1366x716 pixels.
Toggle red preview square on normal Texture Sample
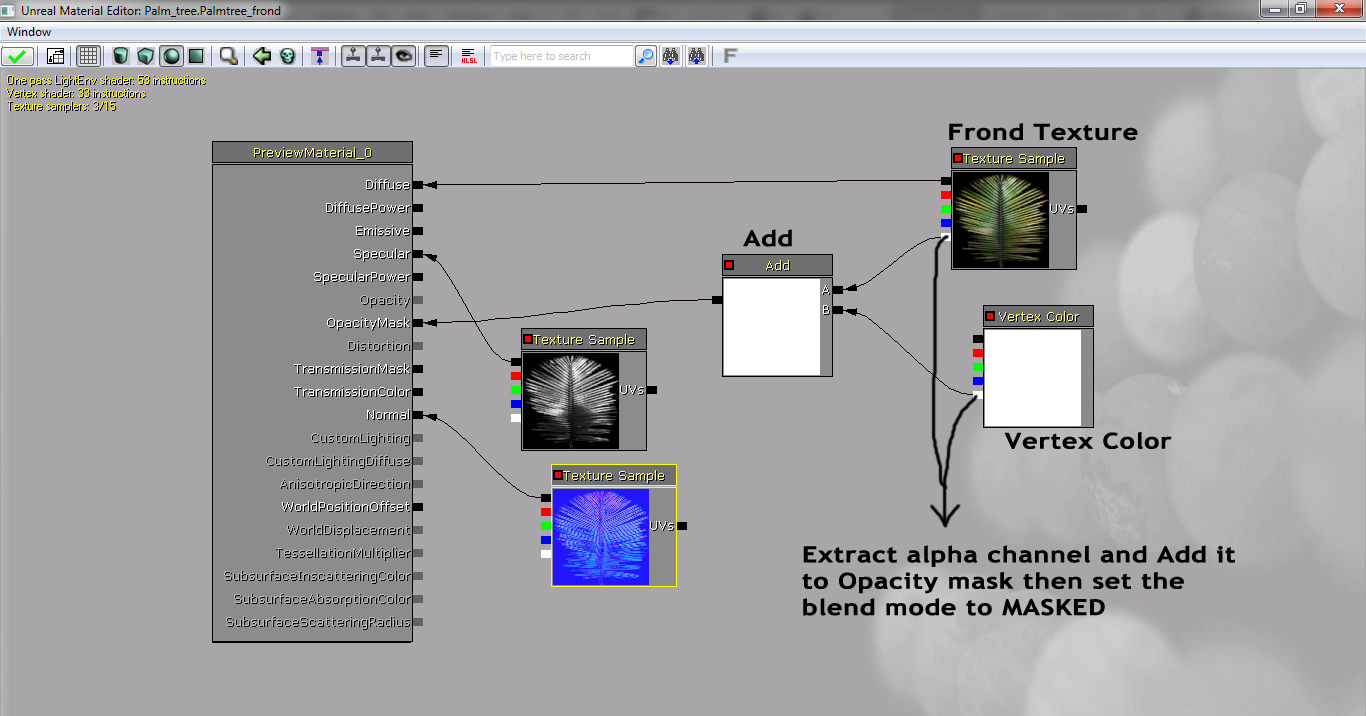[557, 475]
